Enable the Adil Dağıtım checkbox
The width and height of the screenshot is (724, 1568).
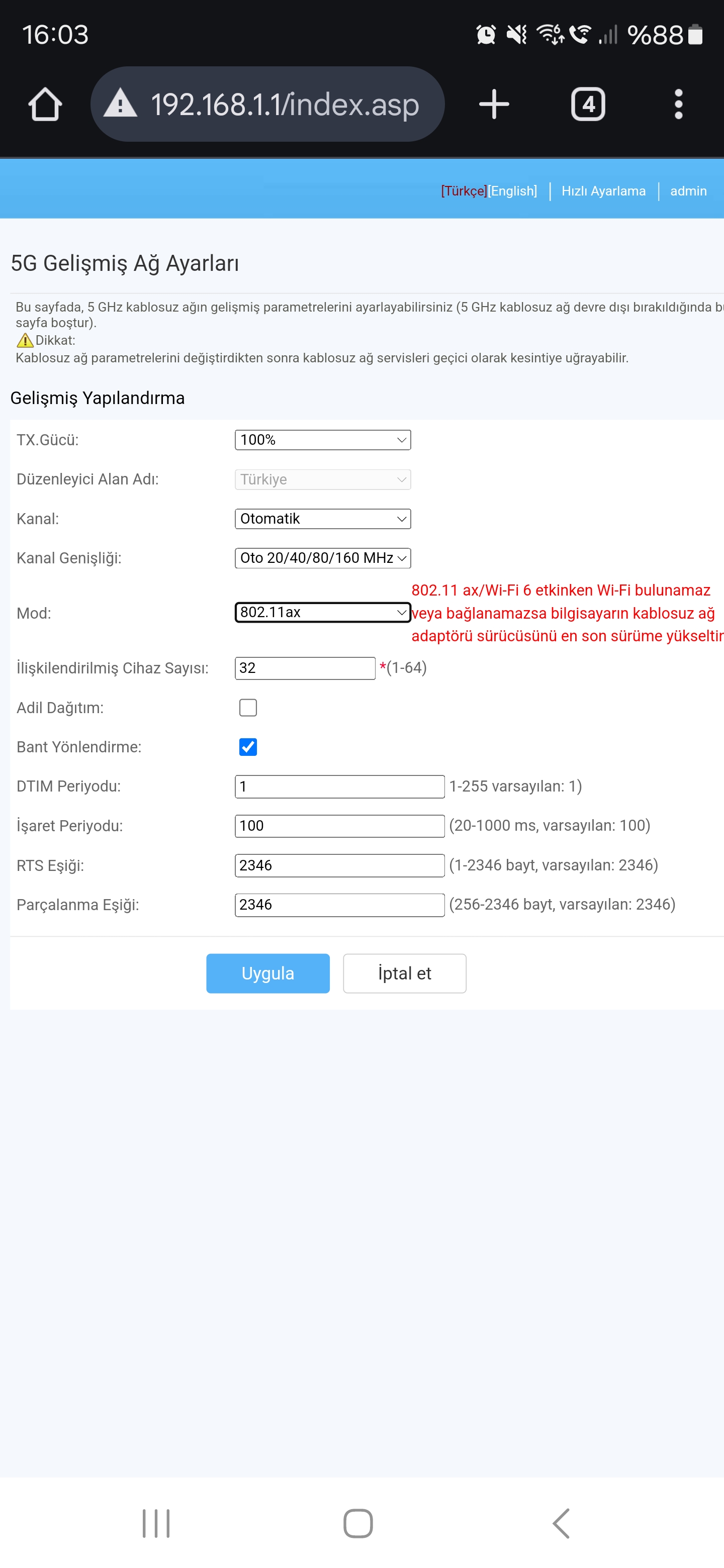pyautogui.click(x=248, y=707)
